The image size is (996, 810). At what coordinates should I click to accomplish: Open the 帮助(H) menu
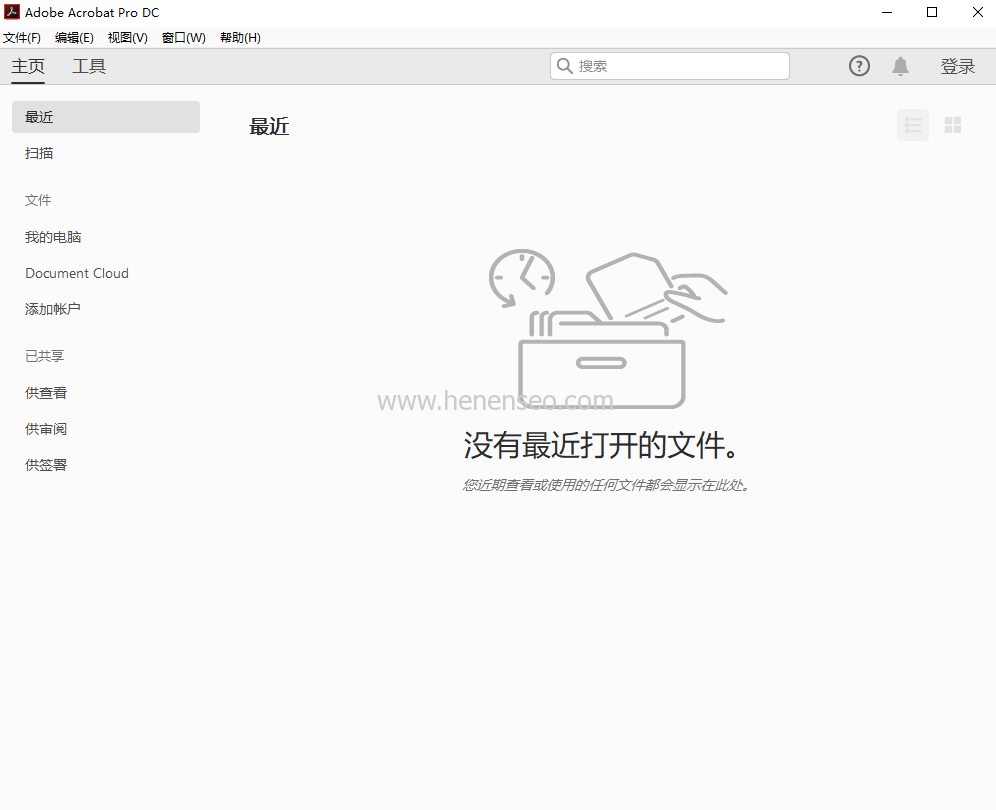coord(240,37)
